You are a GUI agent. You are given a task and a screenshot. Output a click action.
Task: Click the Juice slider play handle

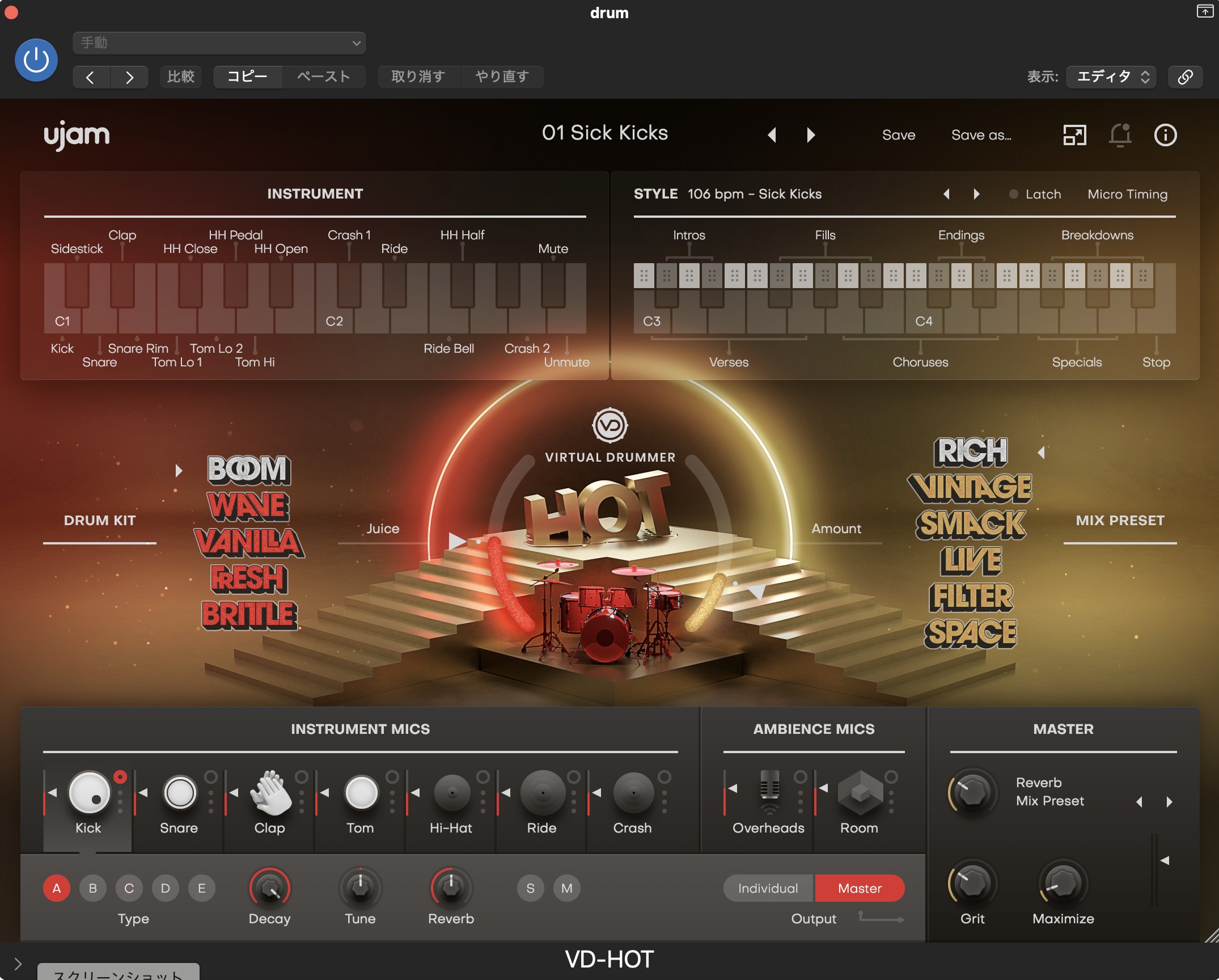coord(457,541)
